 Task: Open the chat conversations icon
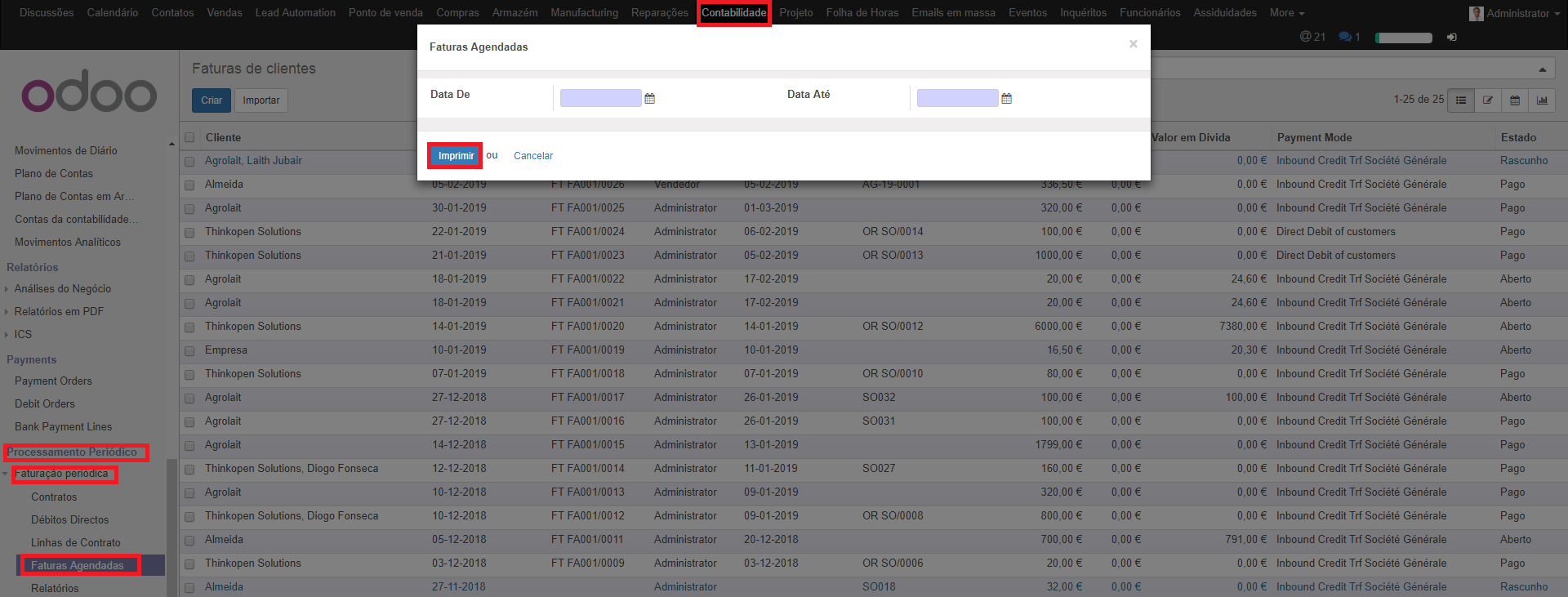point(1349,38)
